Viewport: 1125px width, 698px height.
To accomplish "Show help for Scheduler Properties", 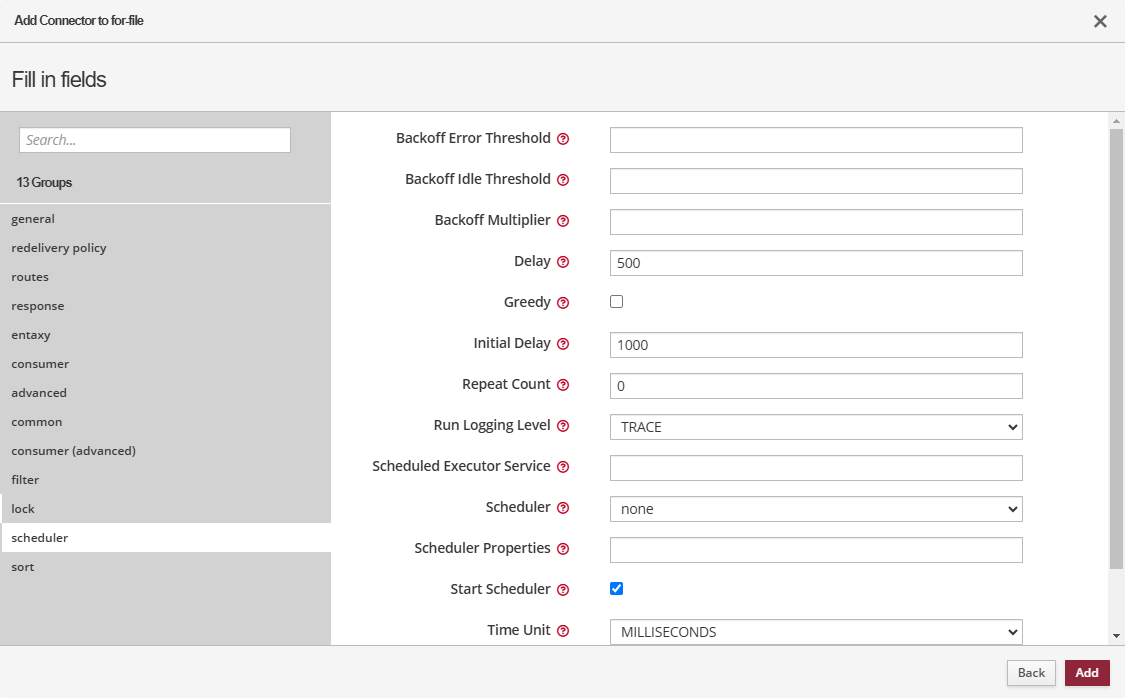I will point(563,549).
